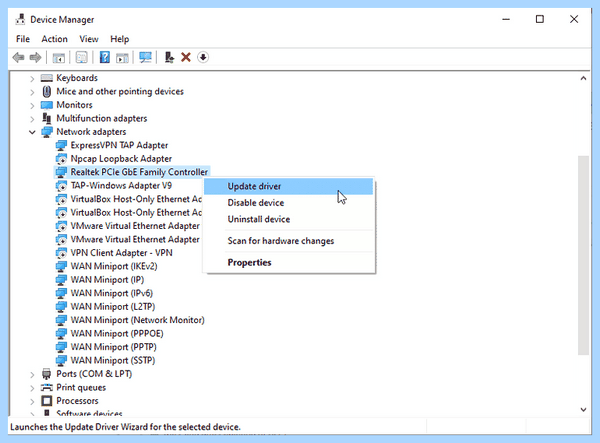Image resolution: width=600 pixels, height=443 pixels.
Task: Open the Help menu
Action: click(x=119, y=39)
